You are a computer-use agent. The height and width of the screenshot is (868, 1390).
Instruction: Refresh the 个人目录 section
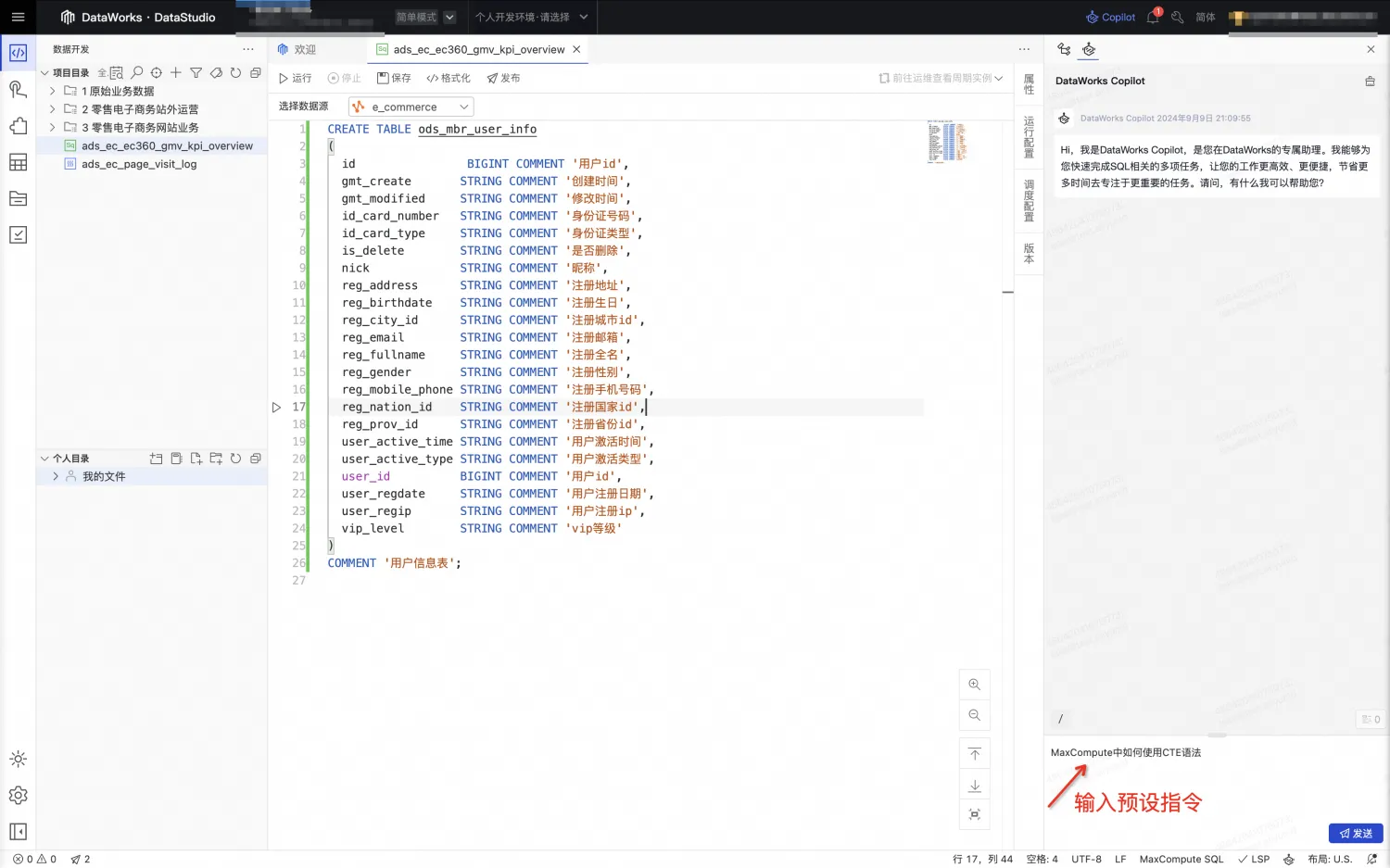[235, 459]
